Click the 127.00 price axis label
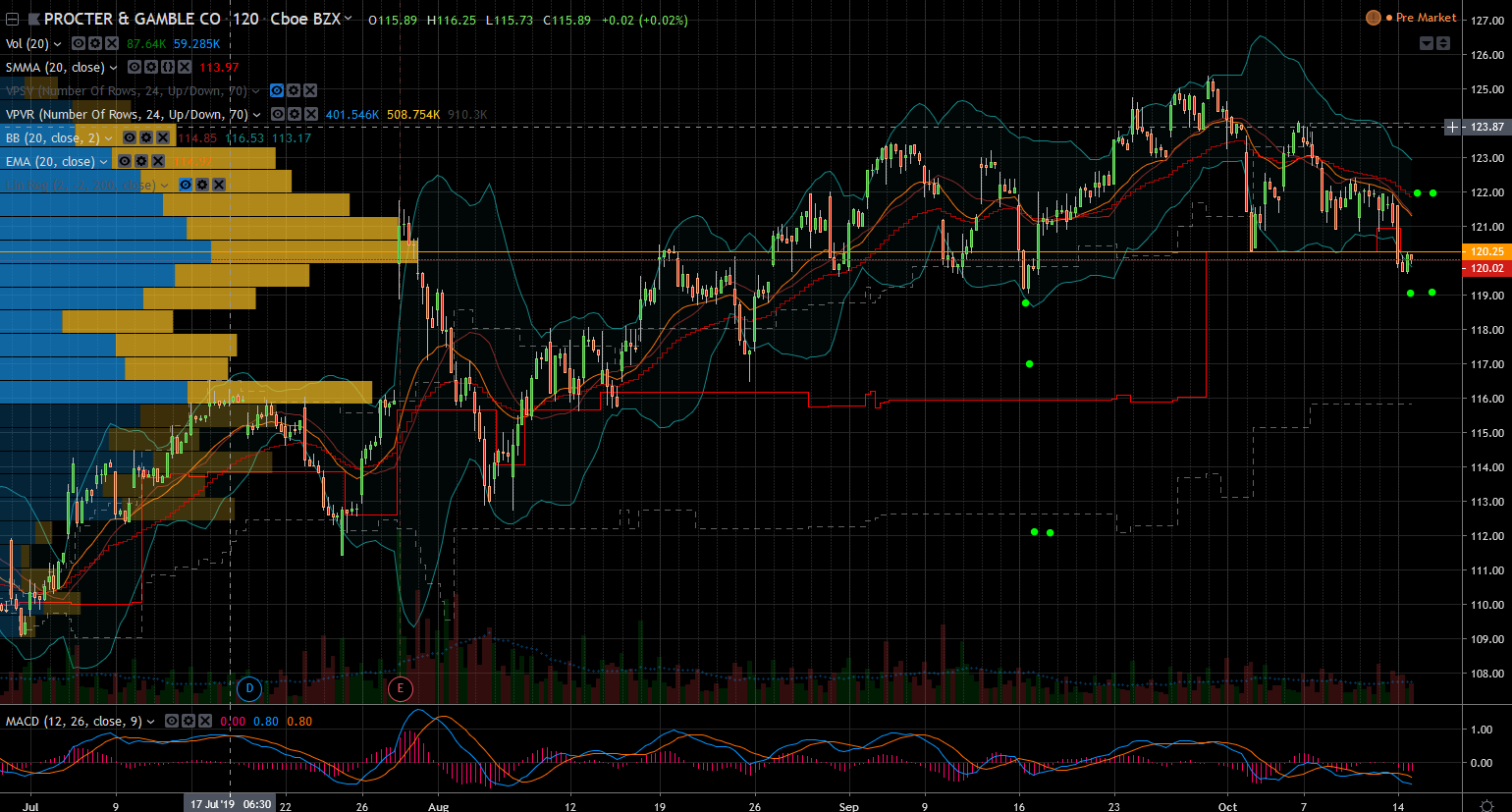The height and width of the screenshot is (812, 1512). pos(1488,21)
